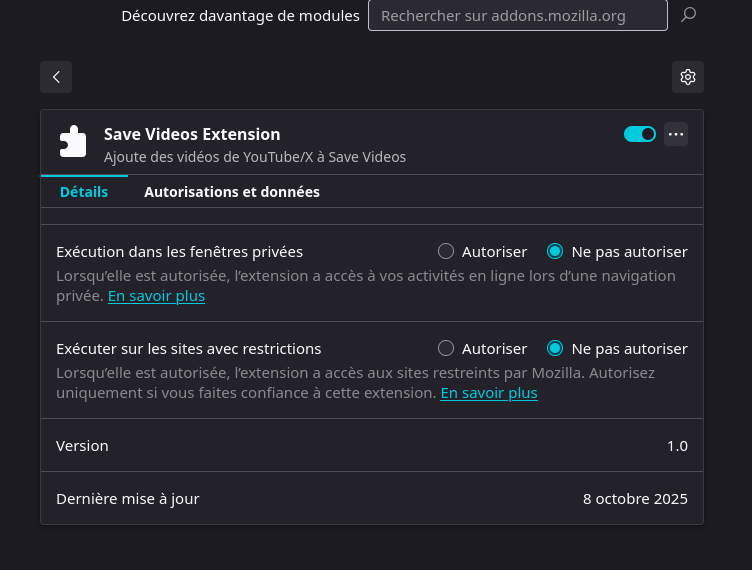
Task: Click the extension description about YouTube/X
Action: click(255, 157)
